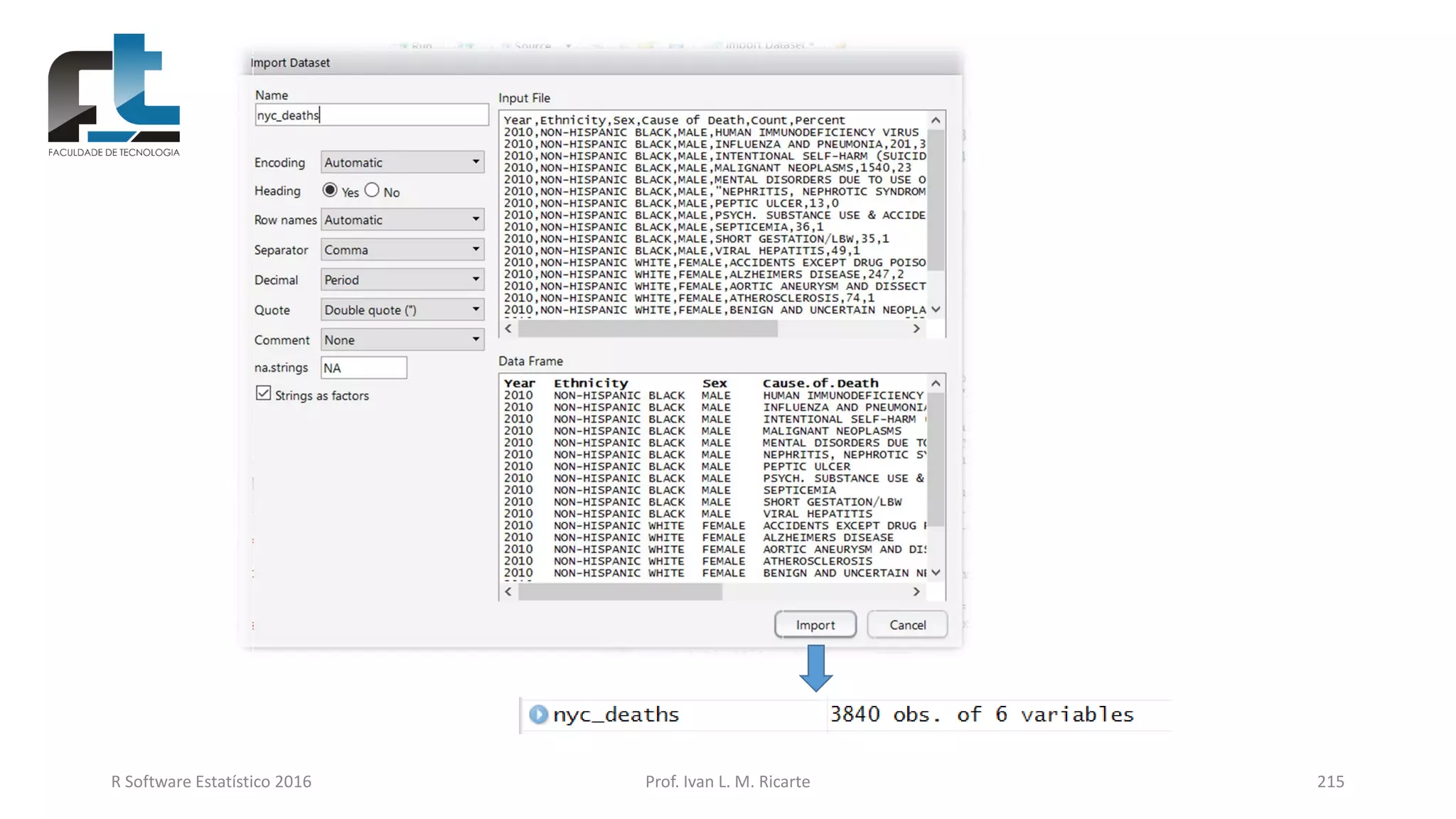Select Heading Yes radio button
Image resolution: width=1456 pixels, height=819 pixels.
(330, 190)
